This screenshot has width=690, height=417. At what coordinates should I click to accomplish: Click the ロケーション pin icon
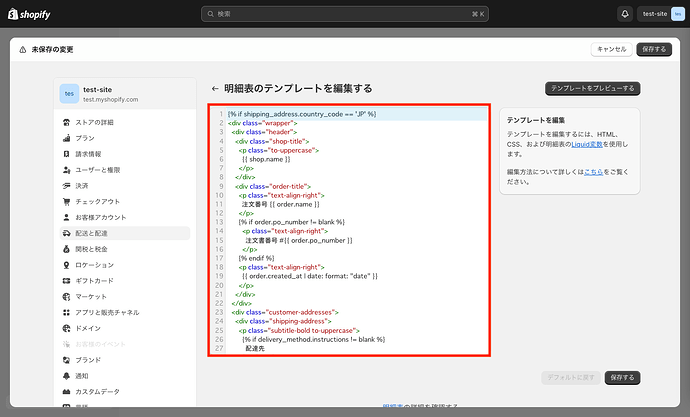(x=66, y=265)
